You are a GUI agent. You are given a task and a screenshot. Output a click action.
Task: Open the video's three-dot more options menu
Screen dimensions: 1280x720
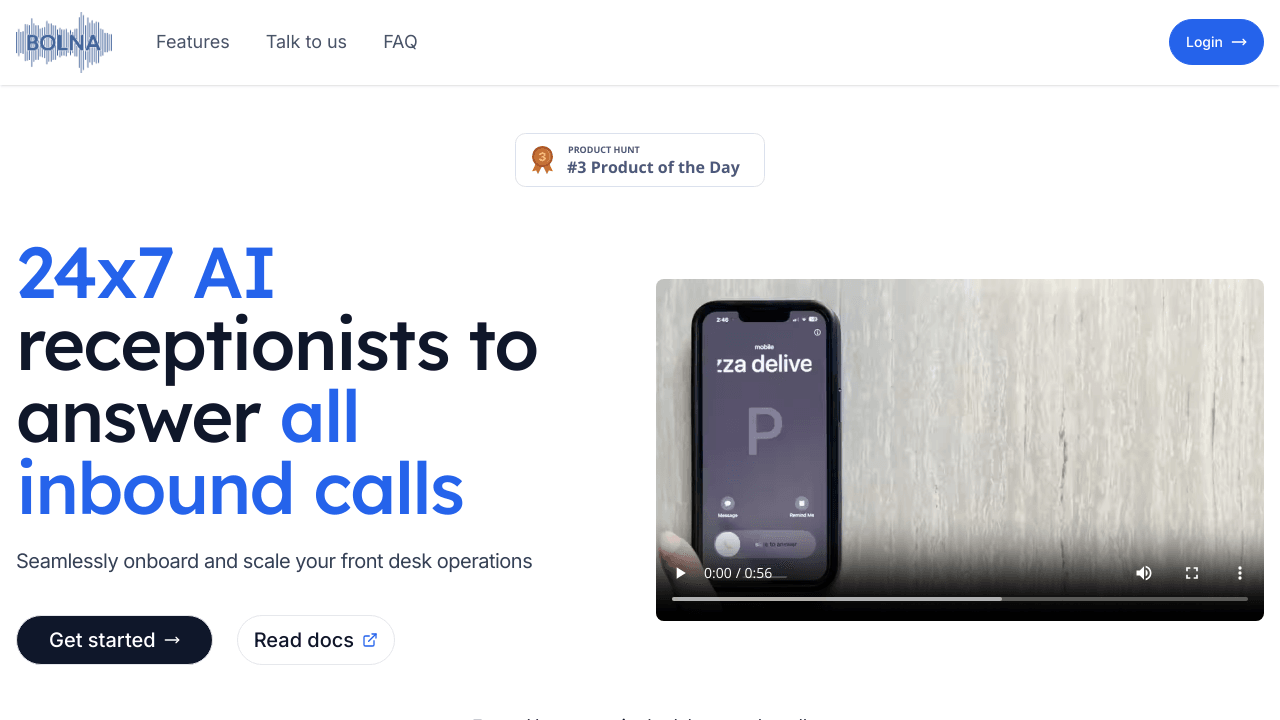(1240, 573)
